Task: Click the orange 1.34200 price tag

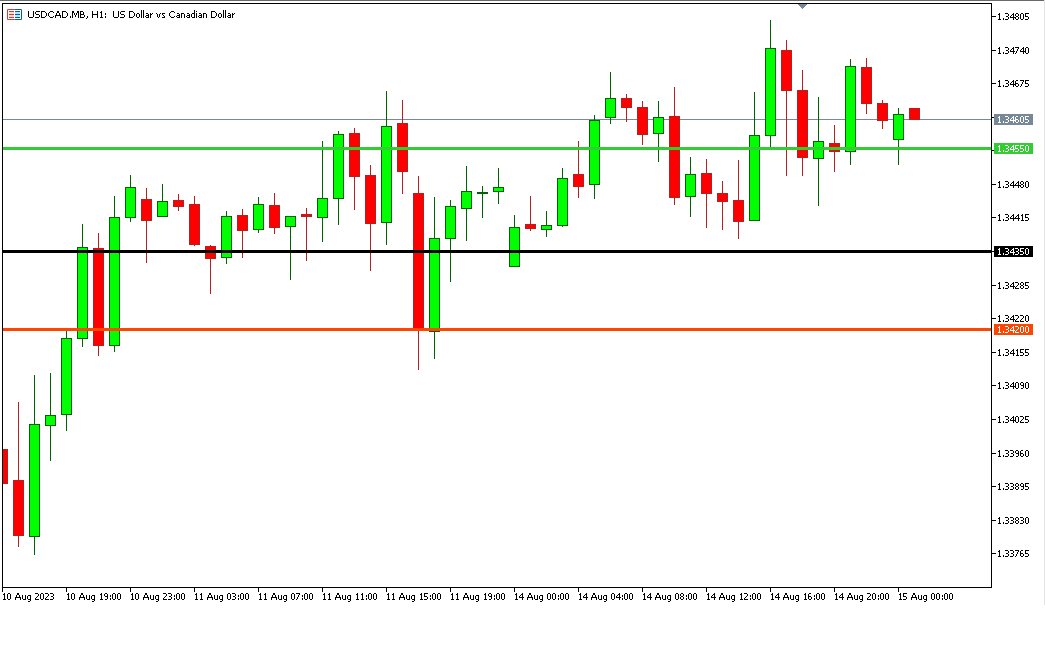Action: (1013, 329)
